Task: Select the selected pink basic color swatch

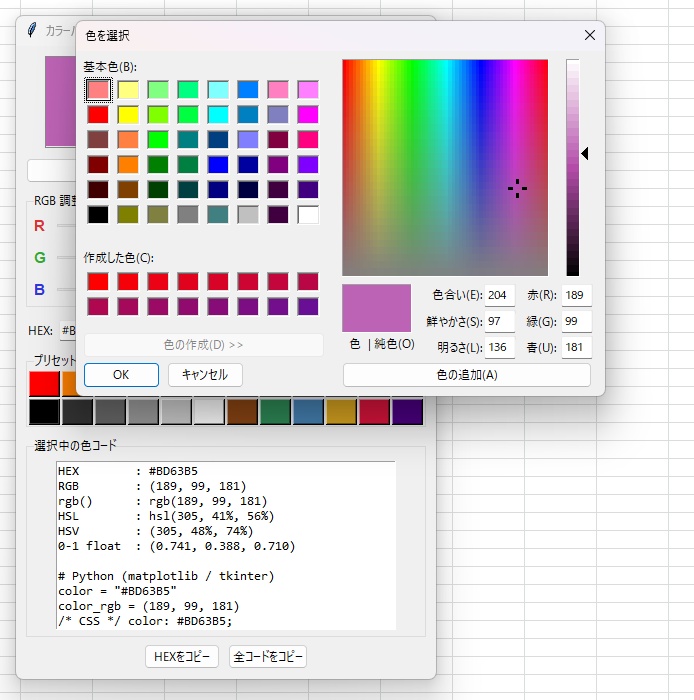Action: click(x=98, y=90)
